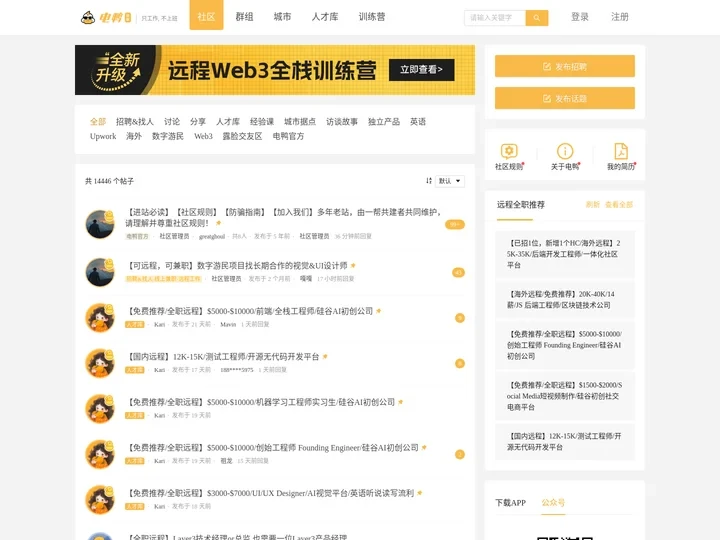Select the 访谈故事 category filter

[342, 122]
